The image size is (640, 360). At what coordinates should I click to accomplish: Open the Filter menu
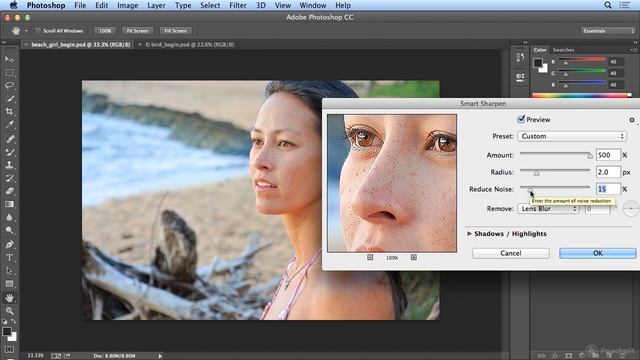[238, 5]
